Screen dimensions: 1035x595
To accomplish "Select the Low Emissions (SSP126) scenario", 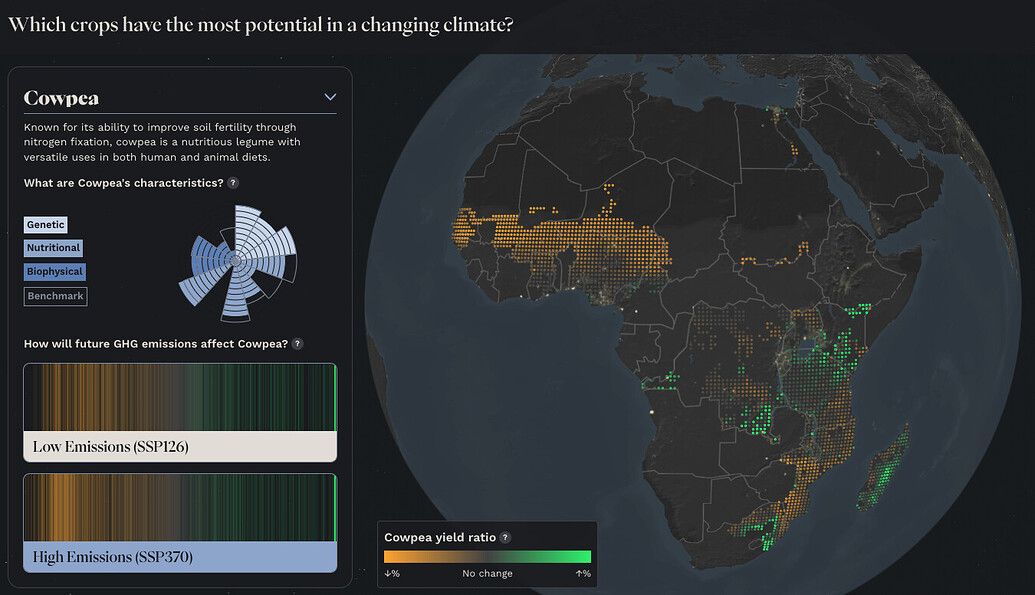I will point(180,446).
